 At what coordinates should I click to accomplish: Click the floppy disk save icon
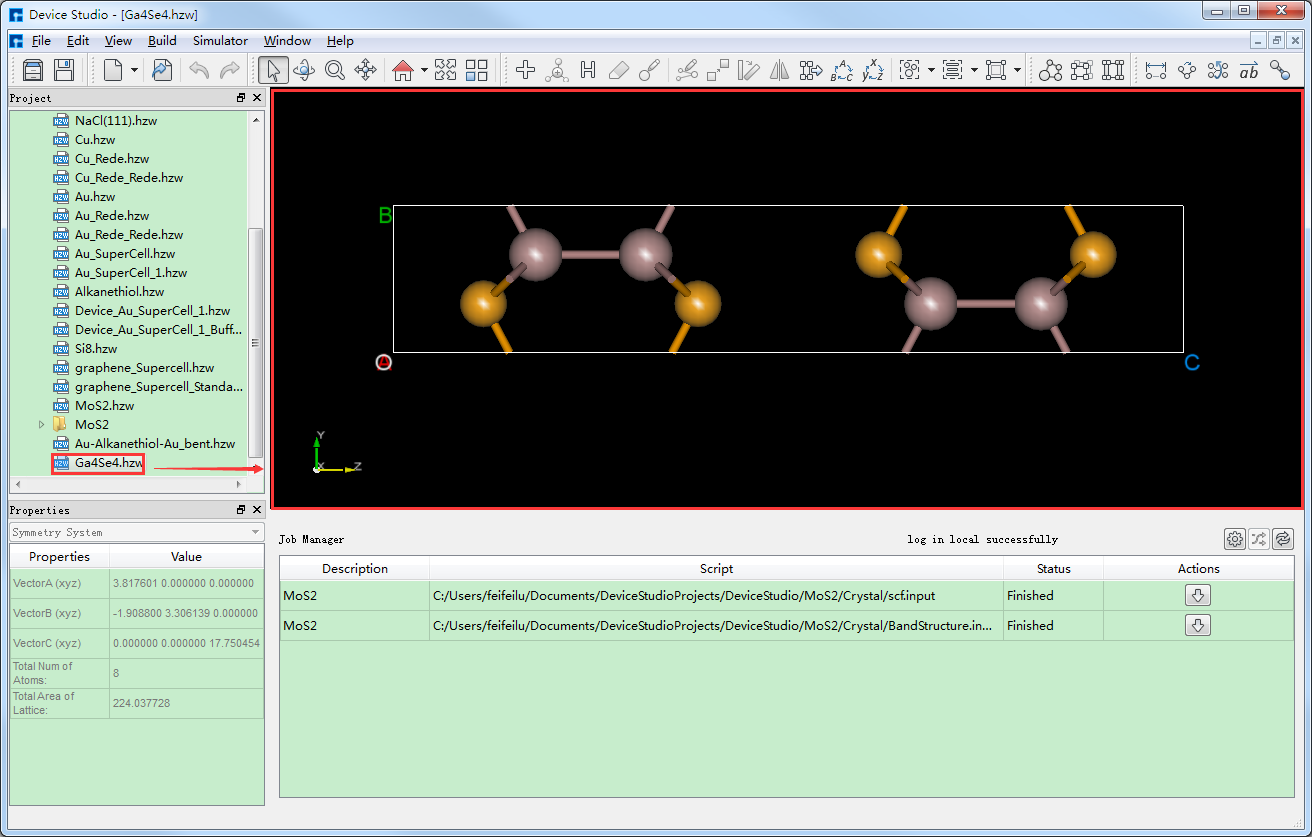tap(64, 70)
